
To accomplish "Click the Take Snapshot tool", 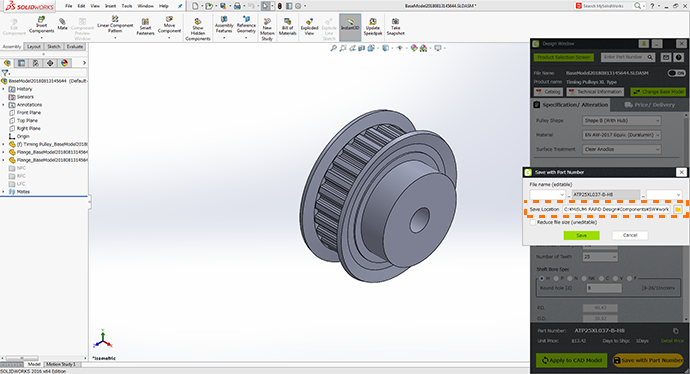I will coord(396,27).
